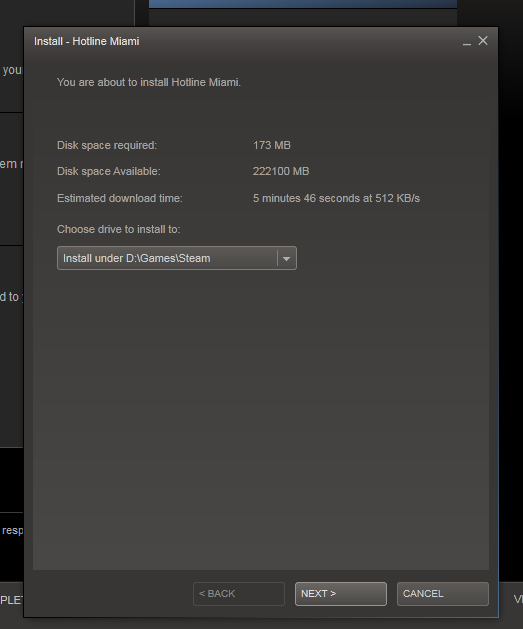Viewport: 523px width, 629px height.
Task: Click the 'Disk space required:' label
Action: coord(107,145)
